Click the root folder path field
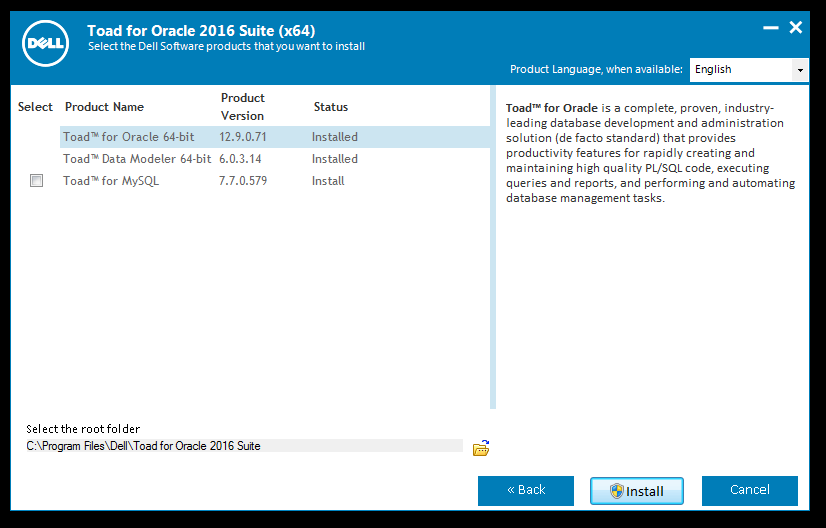Image resolution: width=826 pixels, height=528 pixels. pos(244,446)
